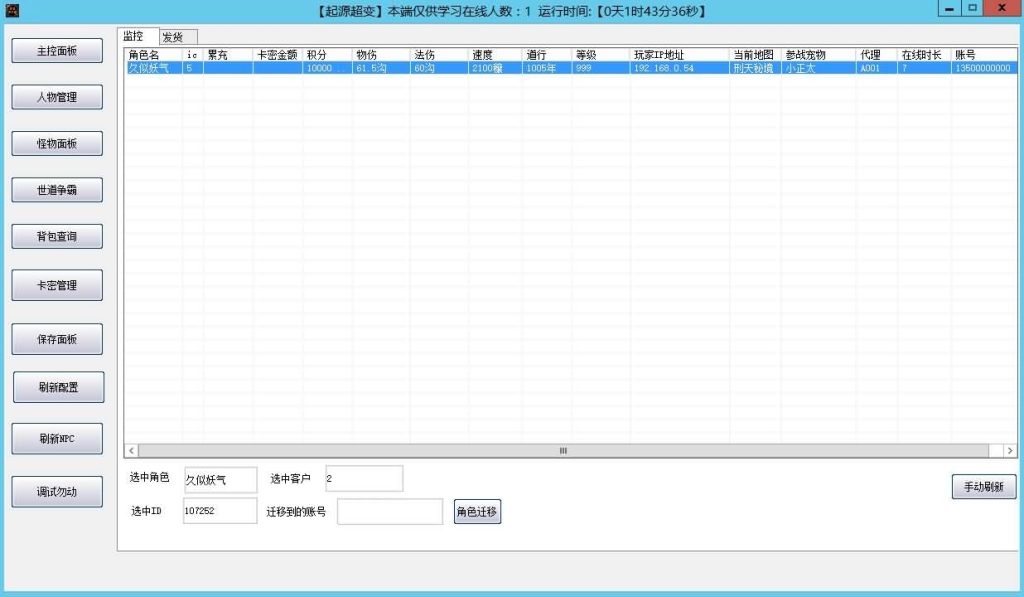Image resolution: width=1024 pixels, height=597 pixels.
Task: Click the 世道争霸 button
Action: pos(57,190)
